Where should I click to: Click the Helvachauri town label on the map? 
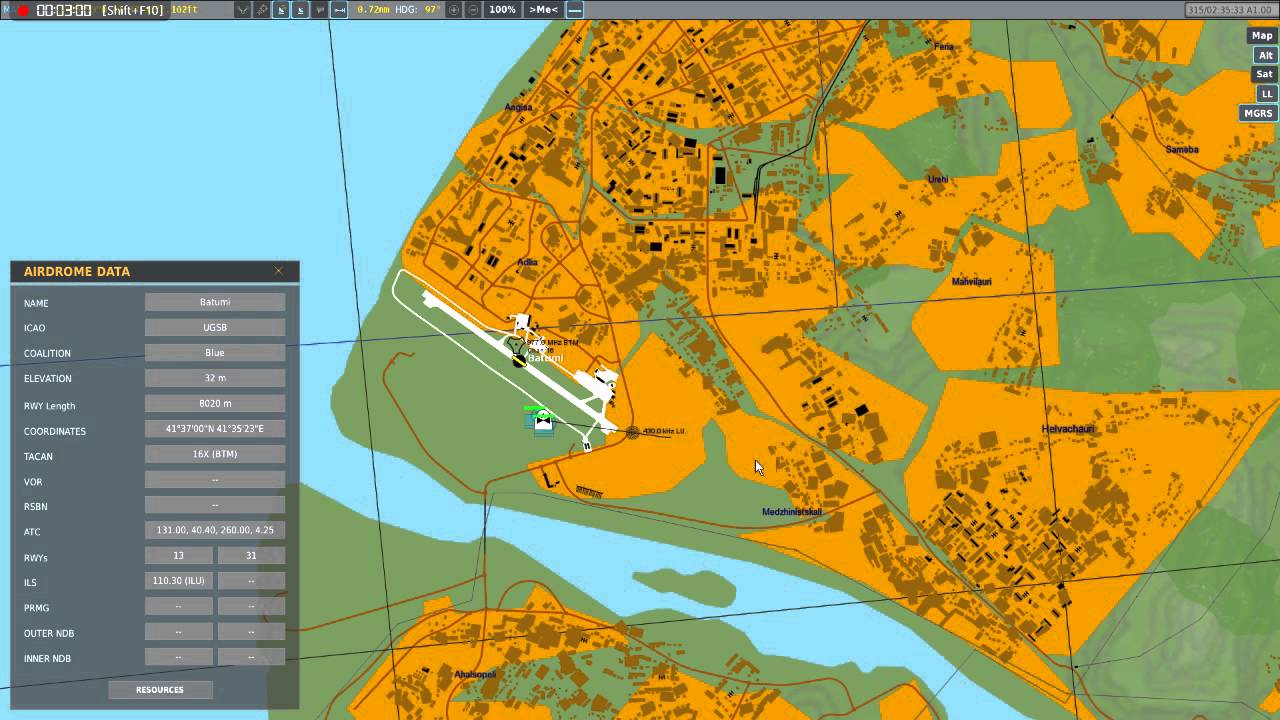(1068, 429)
